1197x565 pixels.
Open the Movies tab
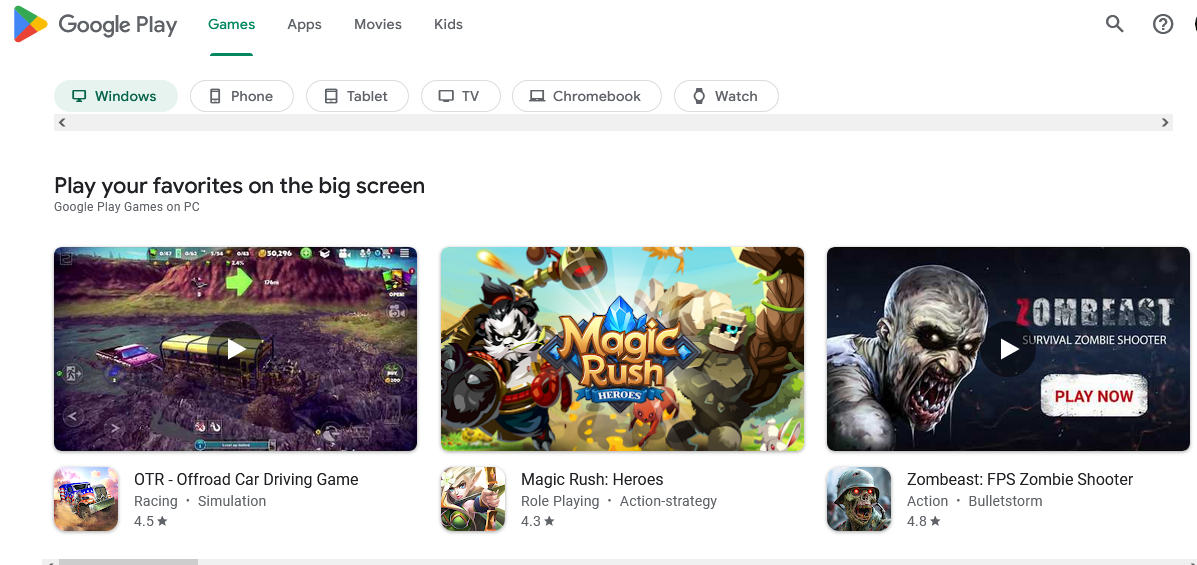pos(377,24)
